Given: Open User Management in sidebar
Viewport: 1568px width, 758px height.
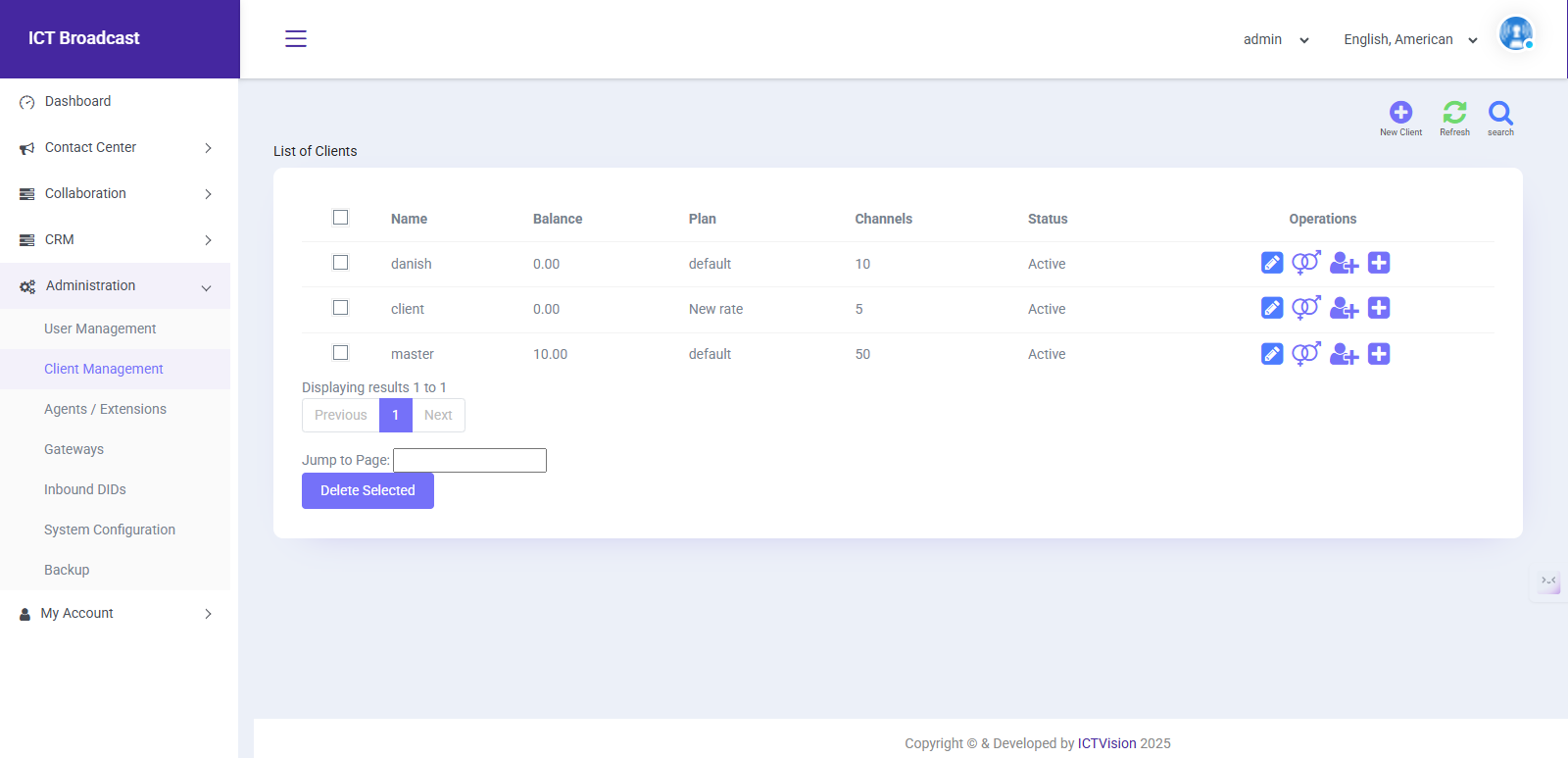Looking at the screenshot, I should tap(100, 328).
